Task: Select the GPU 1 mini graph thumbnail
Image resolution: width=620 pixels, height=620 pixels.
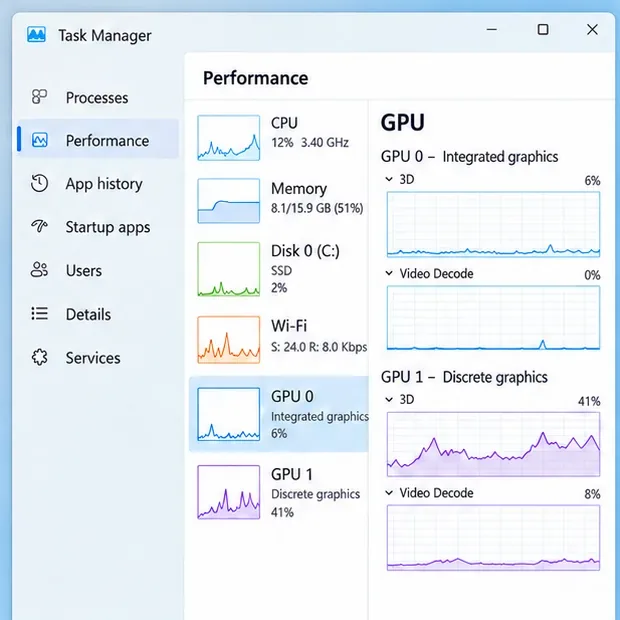Action: pyautogui.click(x=229, y=492)
